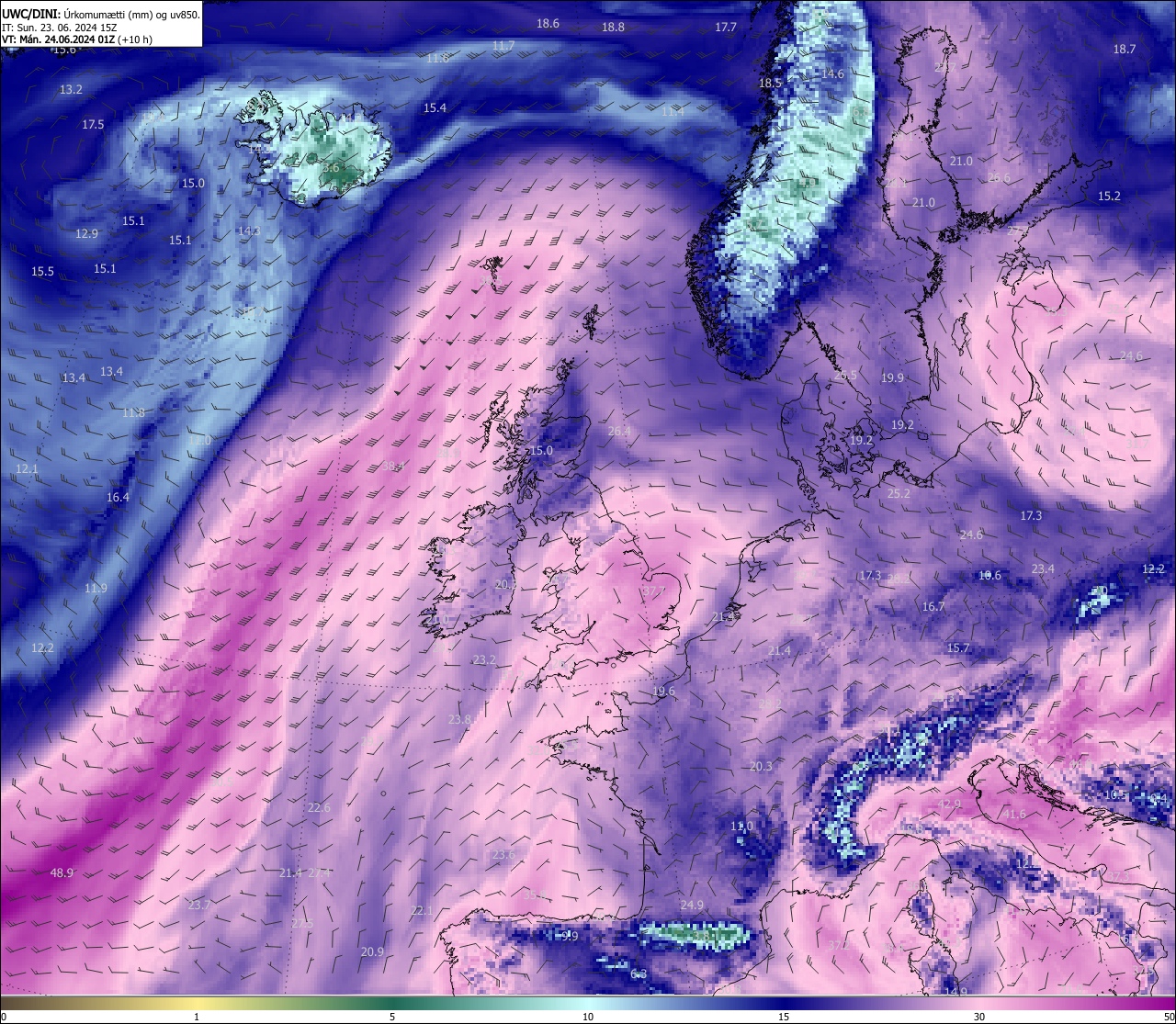Click the 18.6 value at the top
1176x1024 pixels.
click(x=548, y=23)
